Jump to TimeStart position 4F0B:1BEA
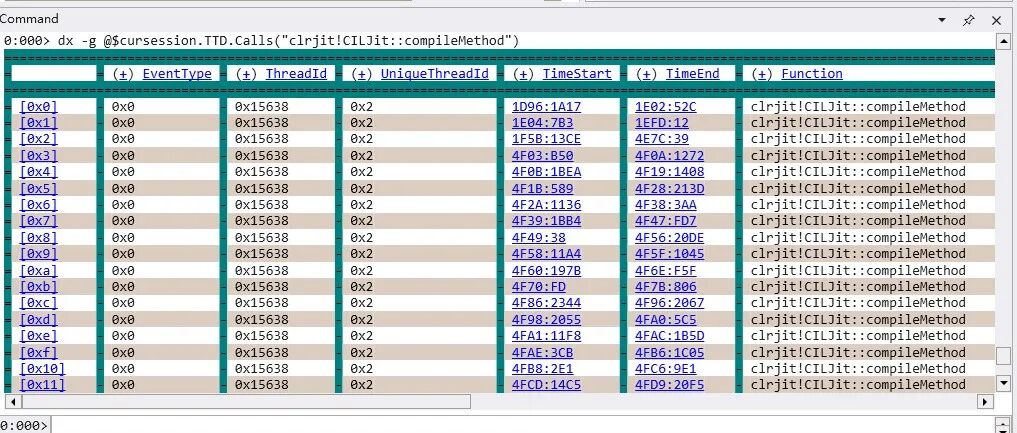 pos(547,172)
